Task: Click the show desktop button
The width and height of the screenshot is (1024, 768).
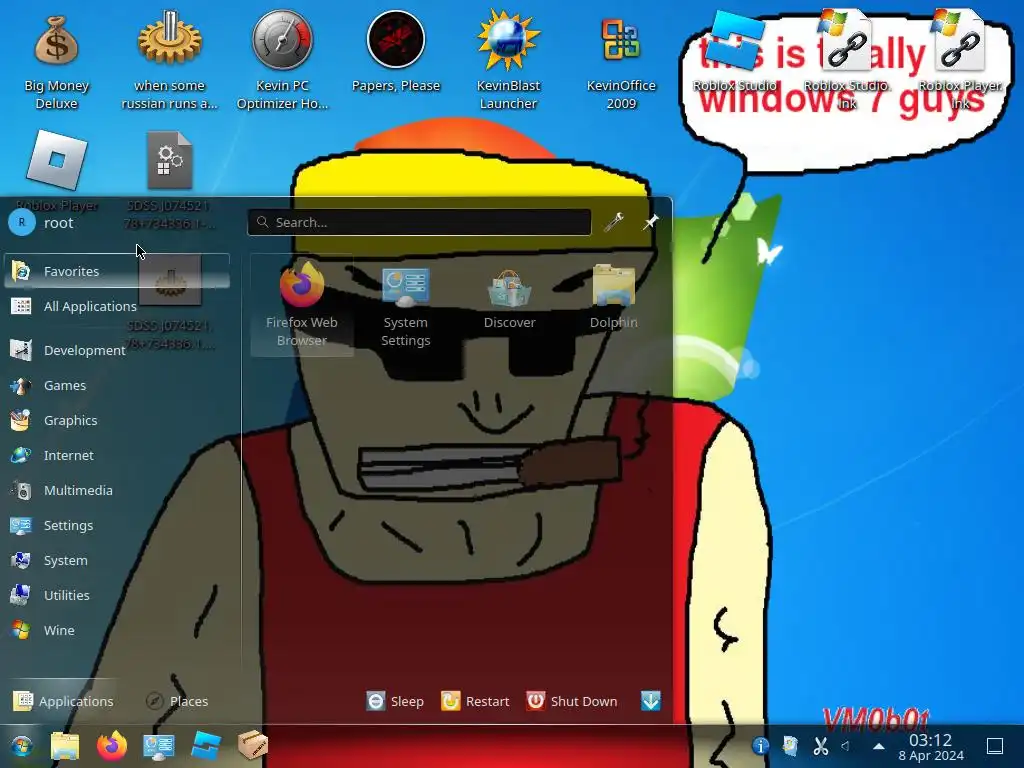Action: pyautogui.click(x=995, y=746)
